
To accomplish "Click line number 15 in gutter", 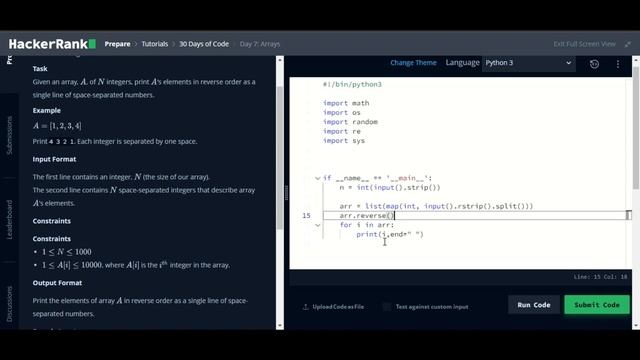I will tap(306, 216).
